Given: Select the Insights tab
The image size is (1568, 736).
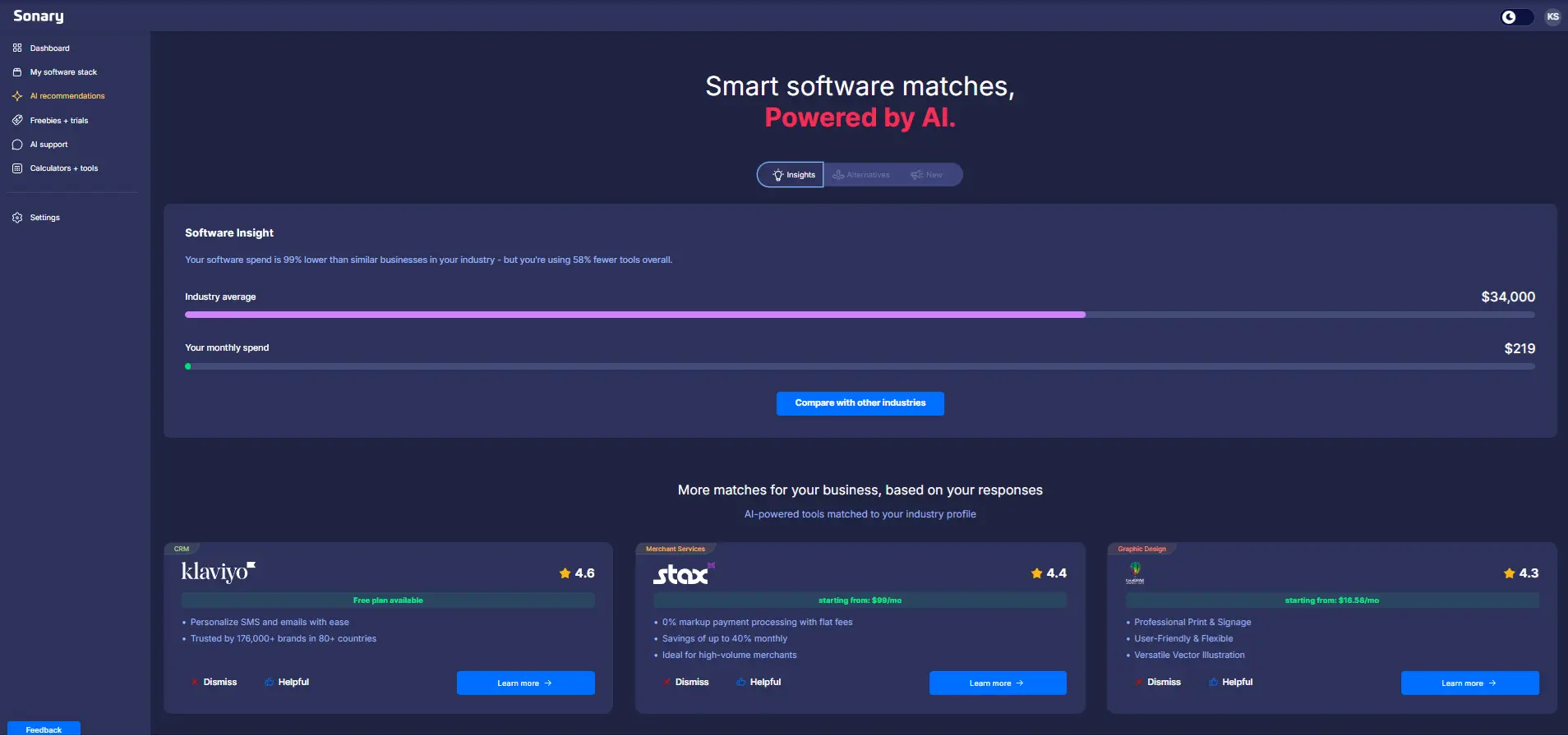Looking at the screenshot, I should pos(791,175).
